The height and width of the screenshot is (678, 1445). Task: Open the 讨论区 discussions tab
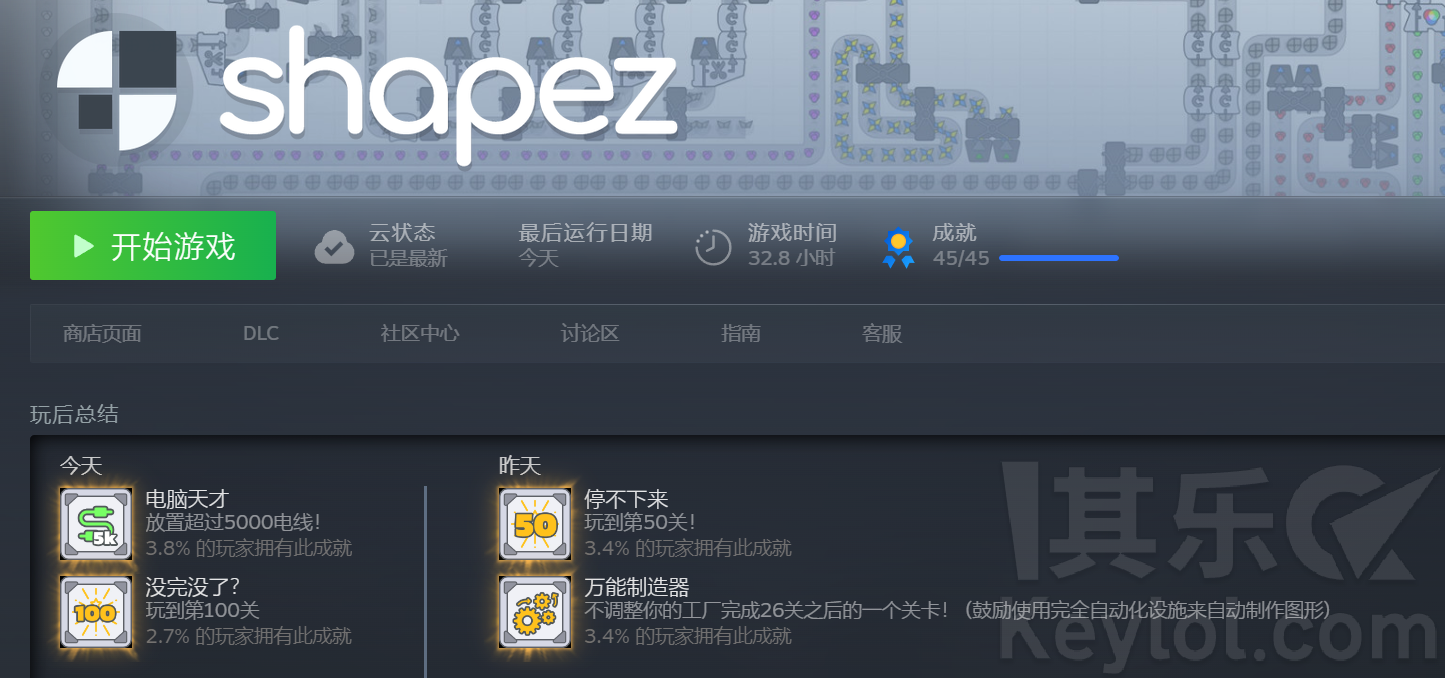coord(590,334)
